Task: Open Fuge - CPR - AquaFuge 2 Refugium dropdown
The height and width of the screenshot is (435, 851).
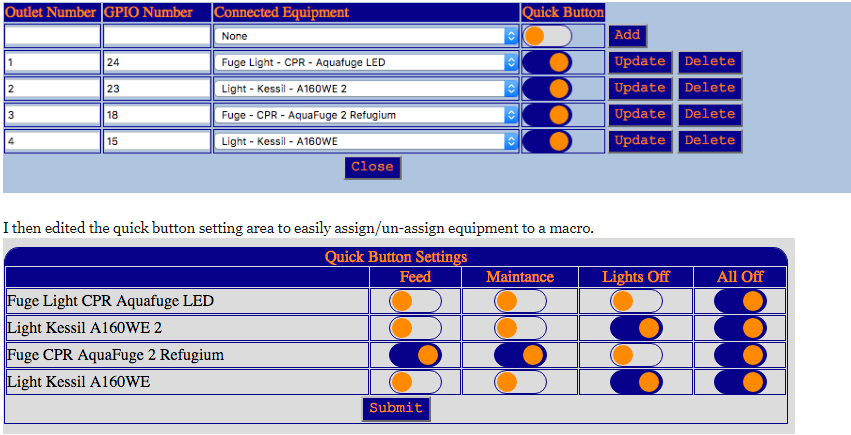Action: [x=366, y=115]
